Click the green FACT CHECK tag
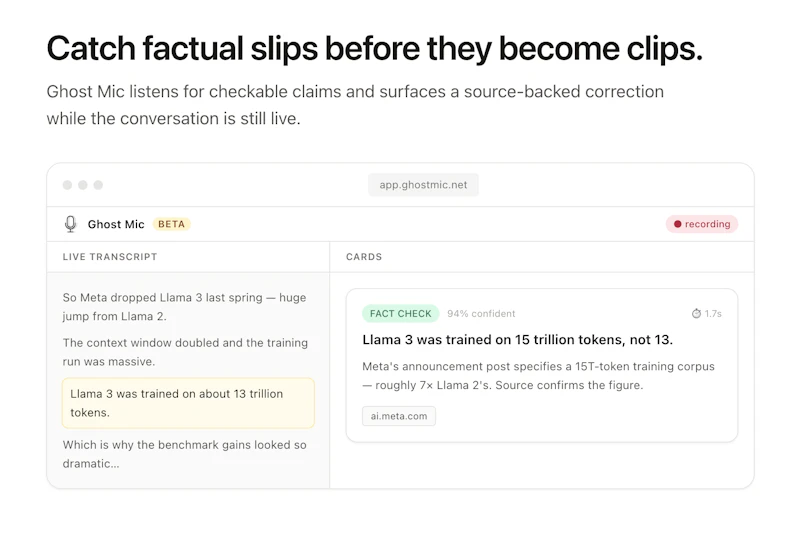The width and height of the screenshot is (800, 534). click(x=401, y=314)
